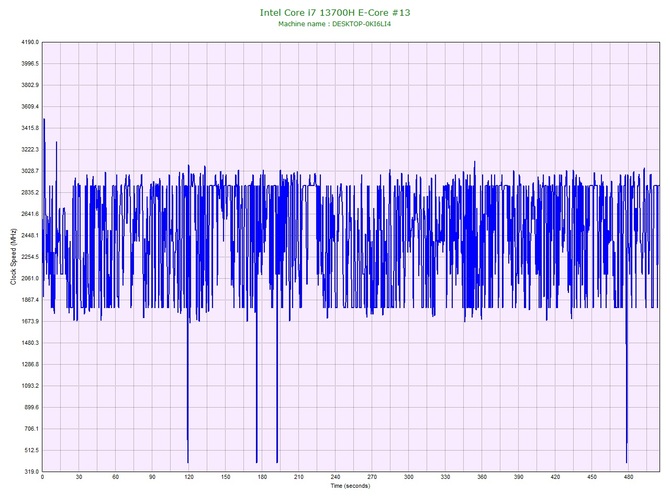The height and width of the screenshot is (503, 670).
Task: Click the y-axis value 2835.2
Action: 30,193
